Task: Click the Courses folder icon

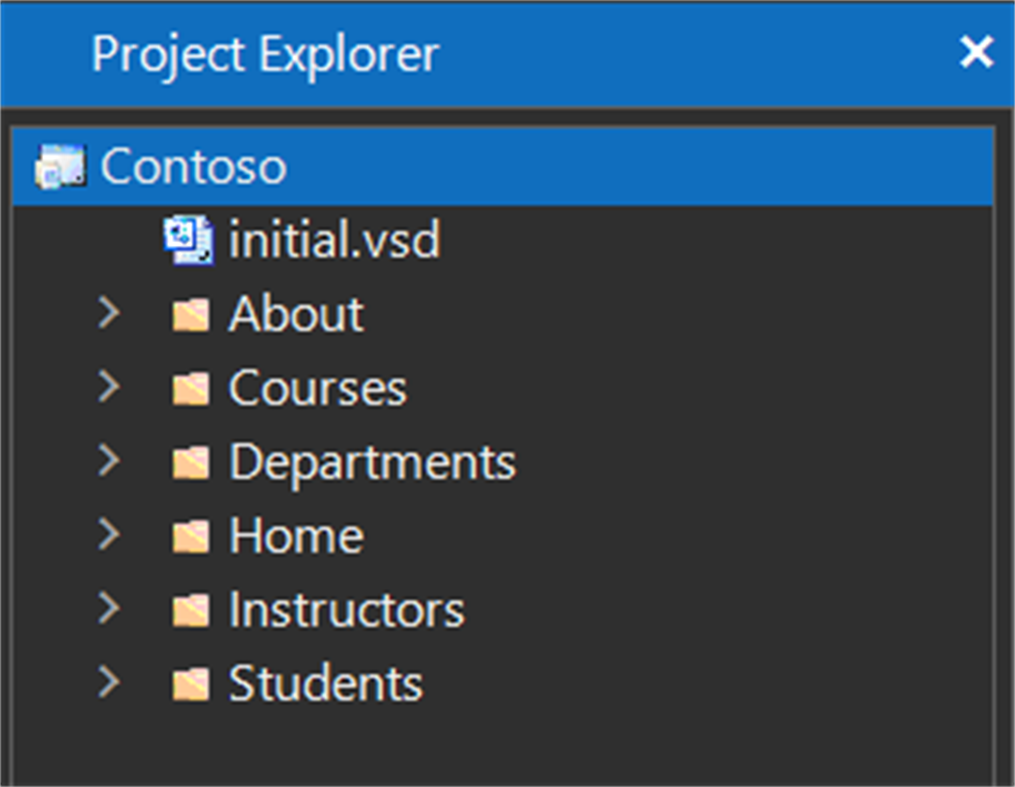Action: pyautogui.click(x=190, y=389)
